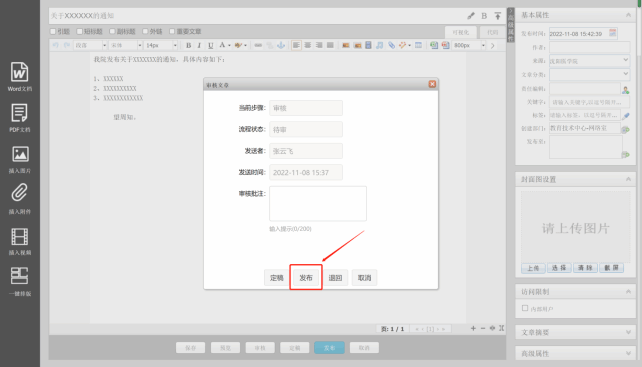Align text right in editor toolbar
This screenshot has height=367, width=642.
coord(319,45)
